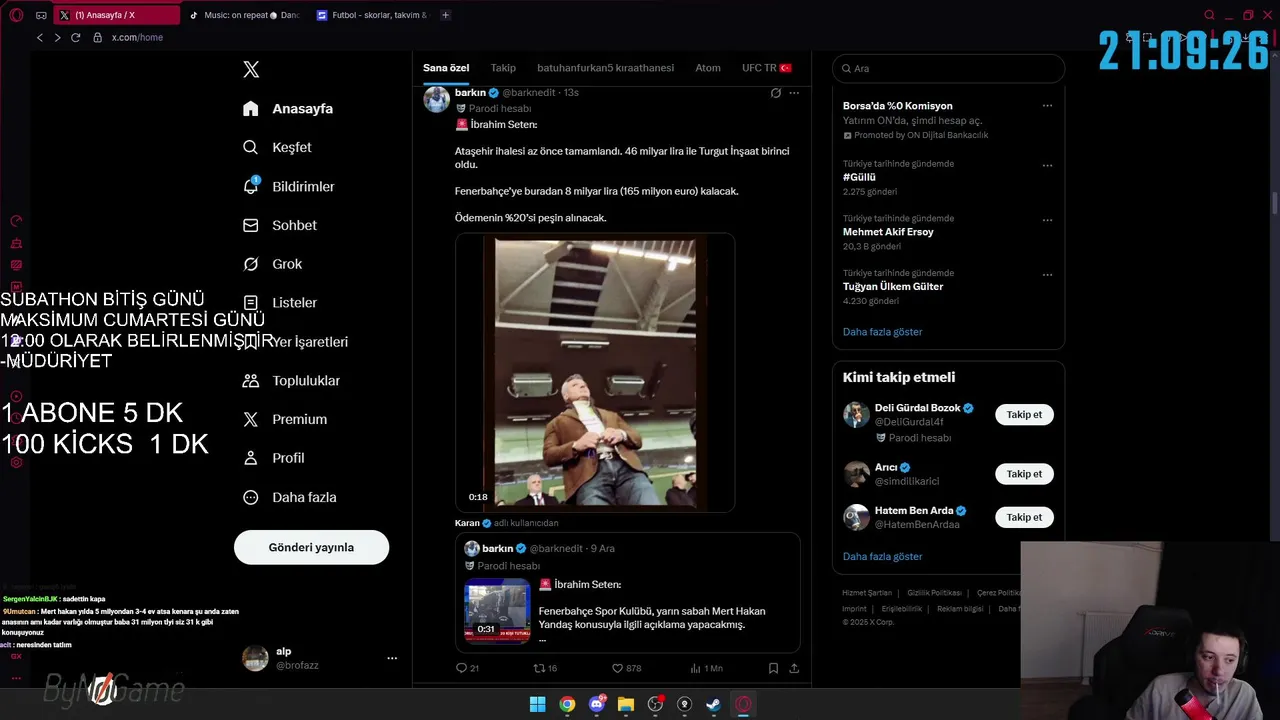Screen dimensions: 1280x720
Task: Open Topluluklar communities
Action: point(291,380)
